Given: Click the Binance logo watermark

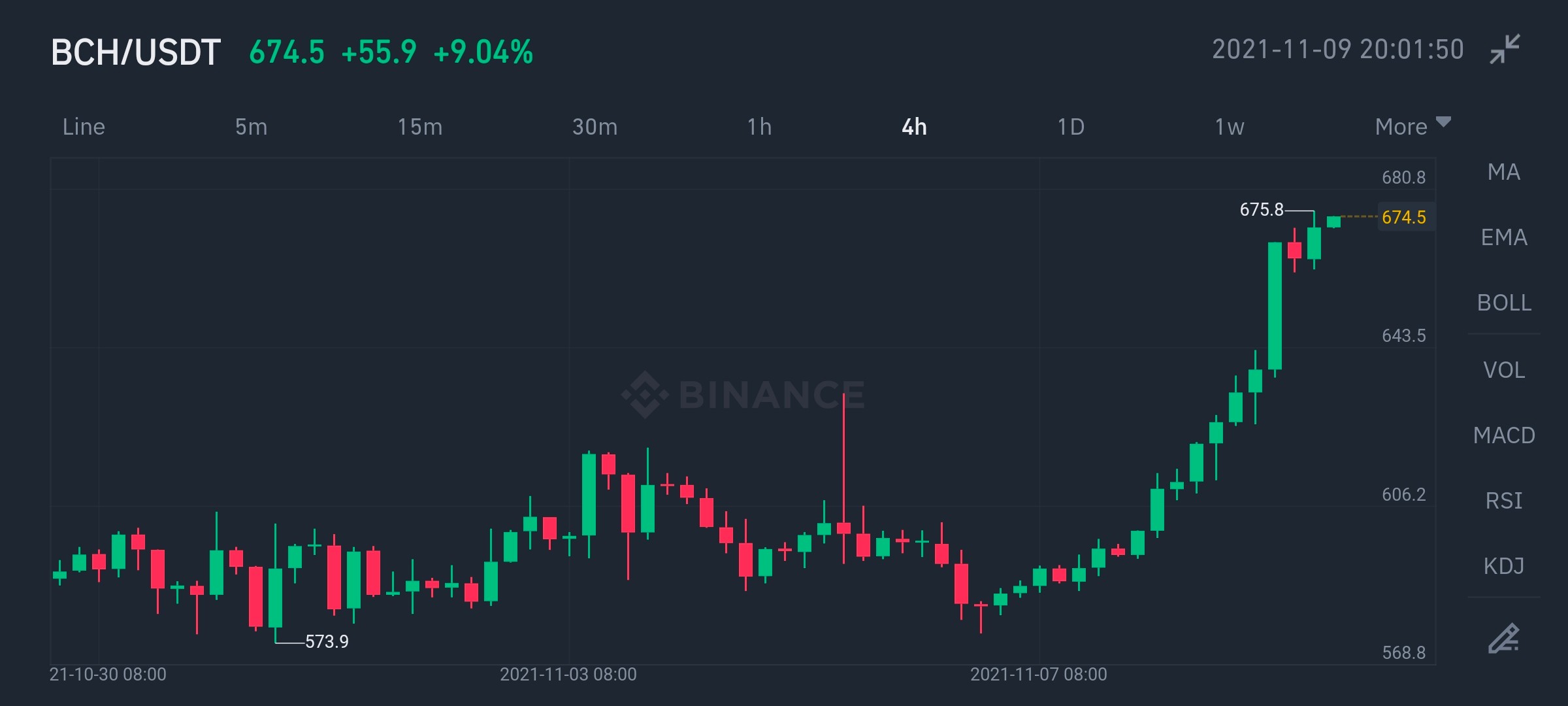Looking at the screenshot, I should click(x=743, y=394).
